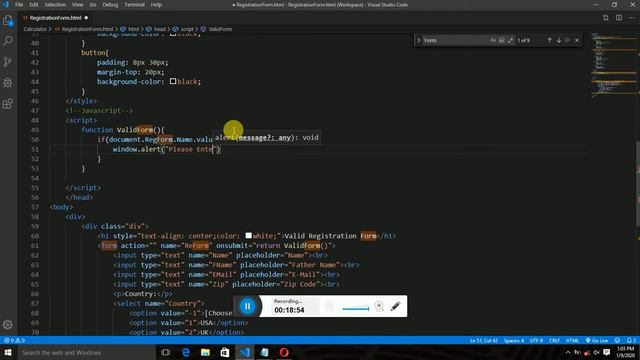This screenshot has height=360, width=640.
Task: Open the Debug menu
Action: pyautogui.click(x=110, y=4)
